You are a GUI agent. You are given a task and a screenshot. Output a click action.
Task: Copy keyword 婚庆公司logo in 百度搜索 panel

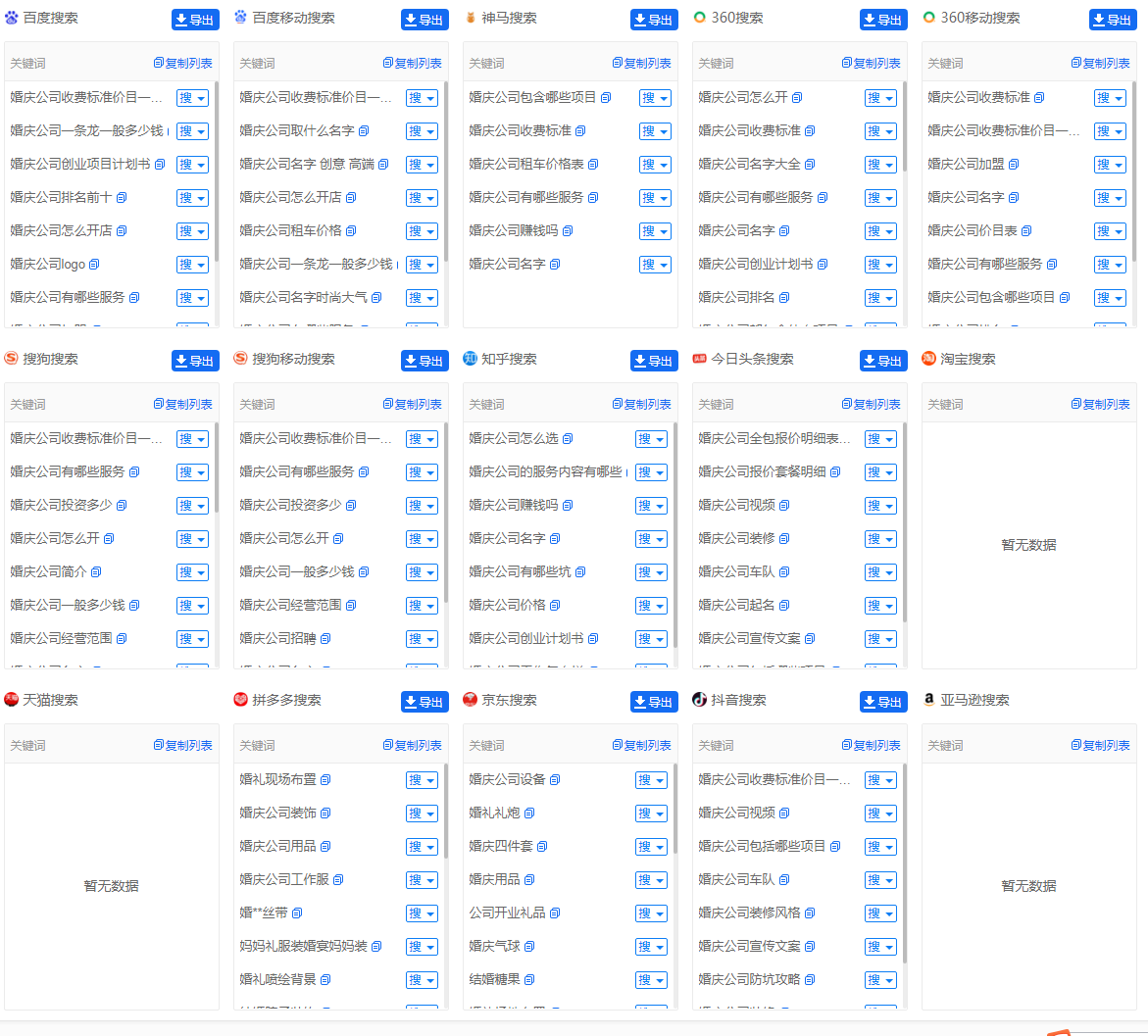tap(94, 265)
